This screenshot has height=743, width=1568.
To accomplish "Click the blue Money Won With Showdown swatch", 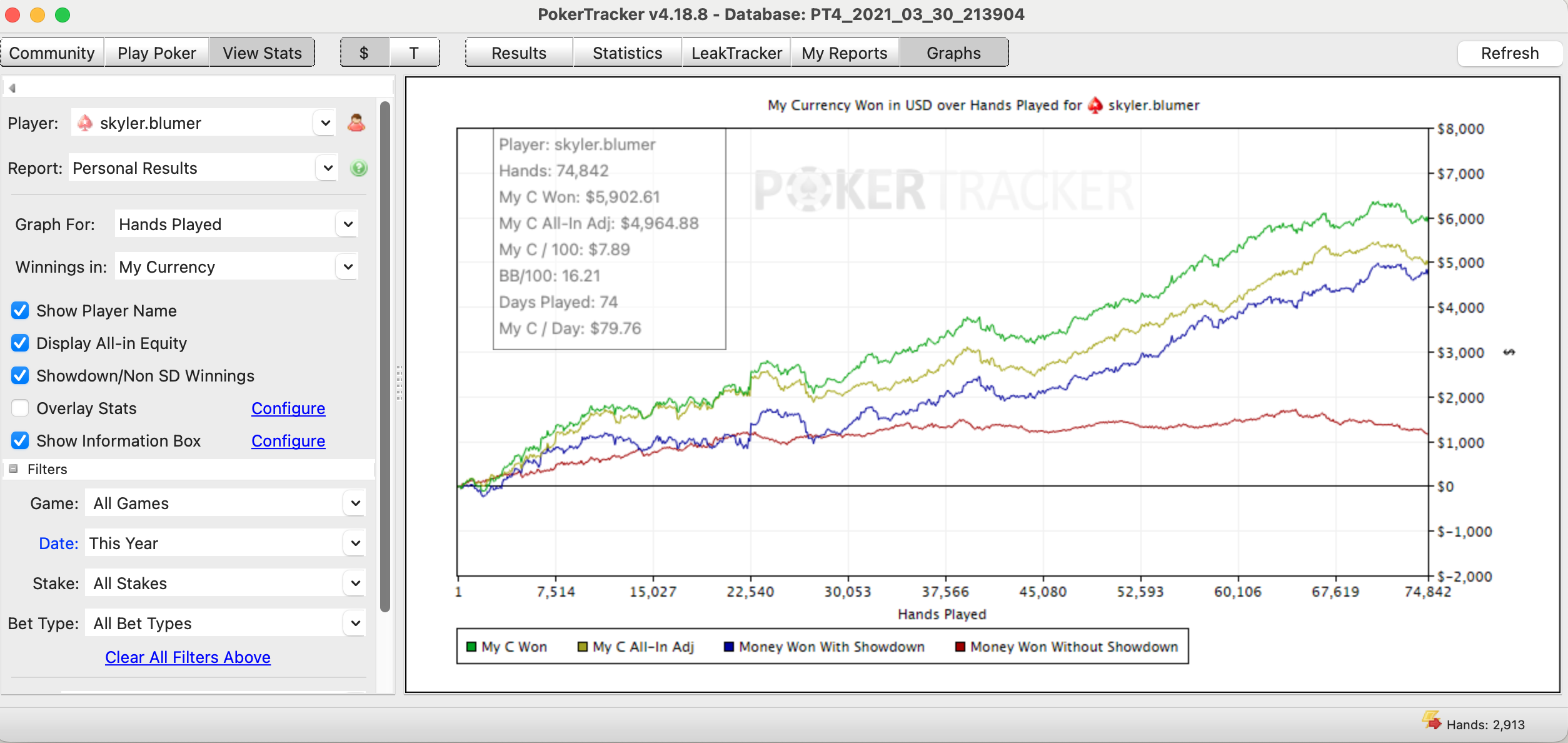I will pos(729,647).
